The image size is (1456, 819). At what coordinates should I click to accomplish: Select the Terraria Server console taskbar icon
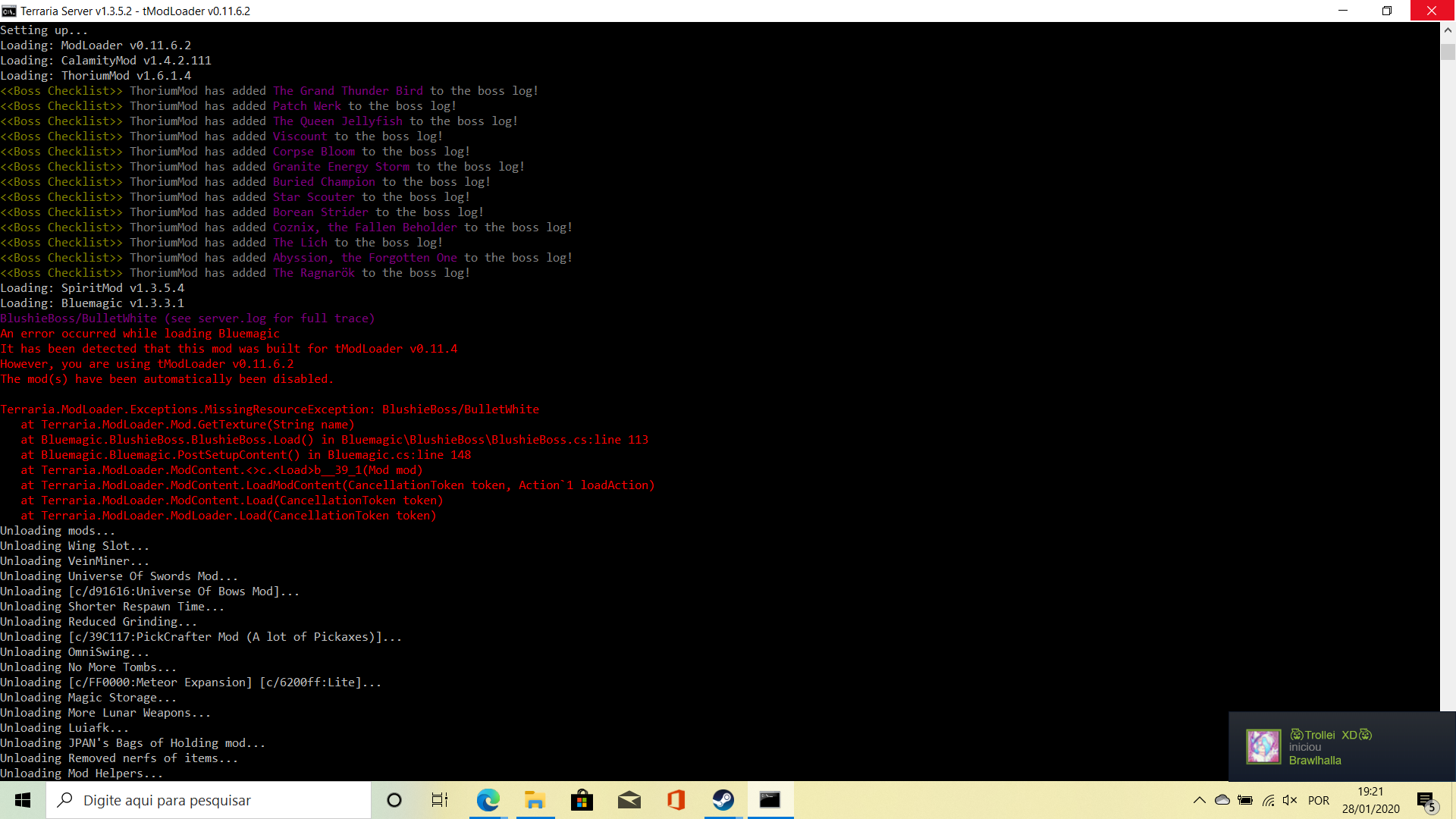(x=770, y=800)
